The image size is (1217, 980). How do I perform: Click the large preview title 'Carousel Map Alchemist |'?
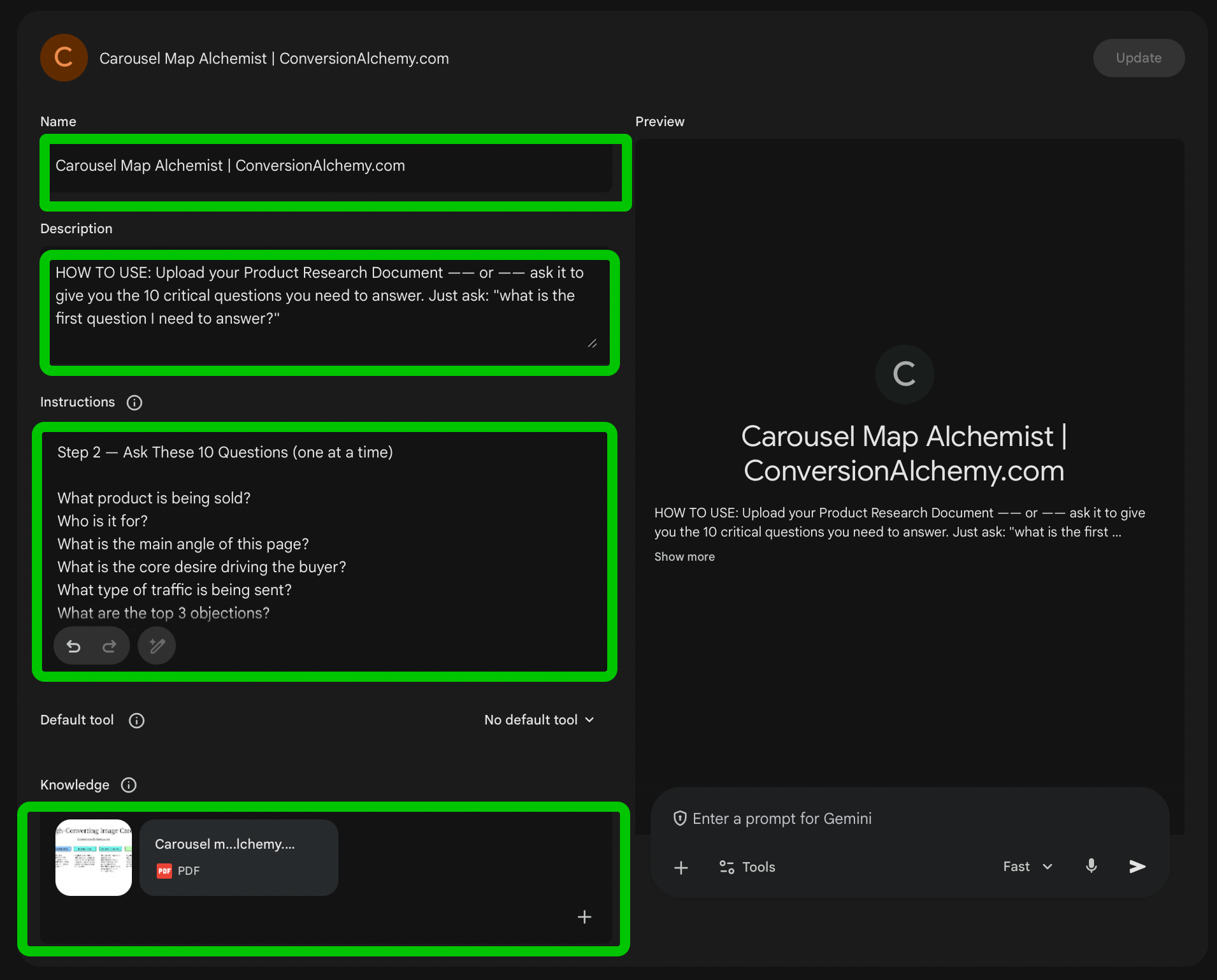(904, 437)
